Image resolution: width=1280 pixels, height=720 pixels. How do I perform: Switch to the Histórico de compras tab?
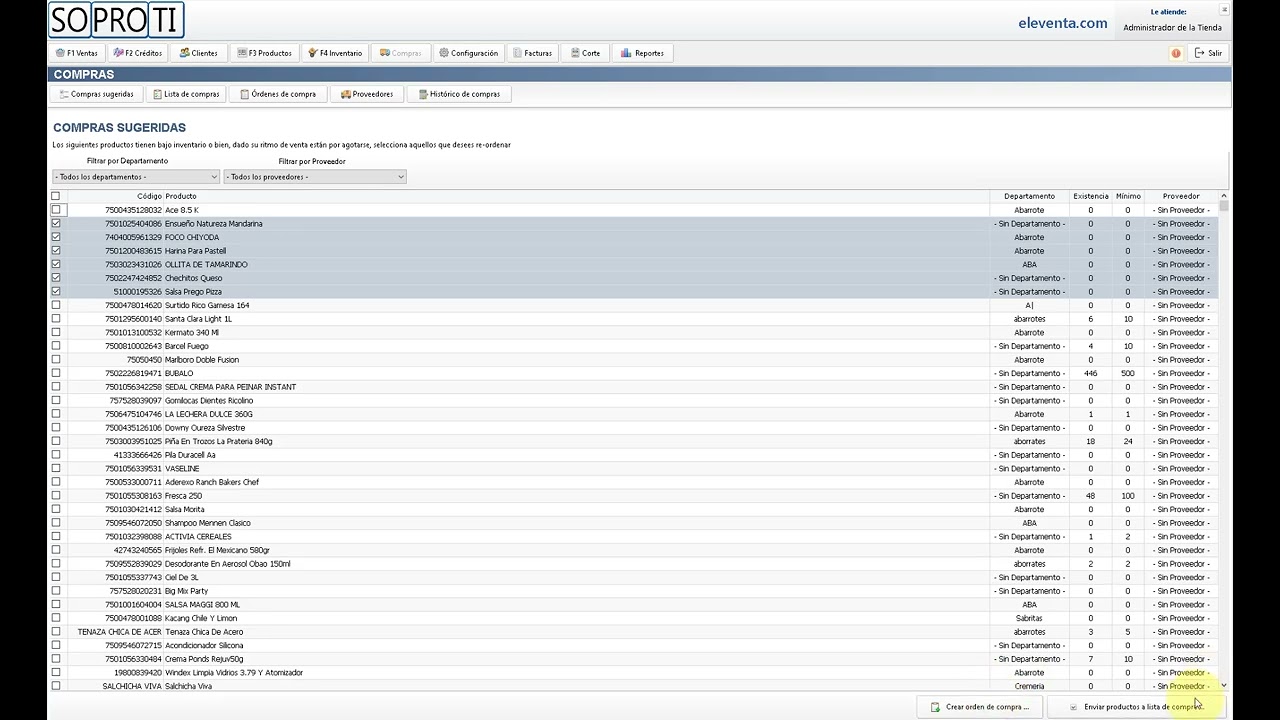(459, 94)
